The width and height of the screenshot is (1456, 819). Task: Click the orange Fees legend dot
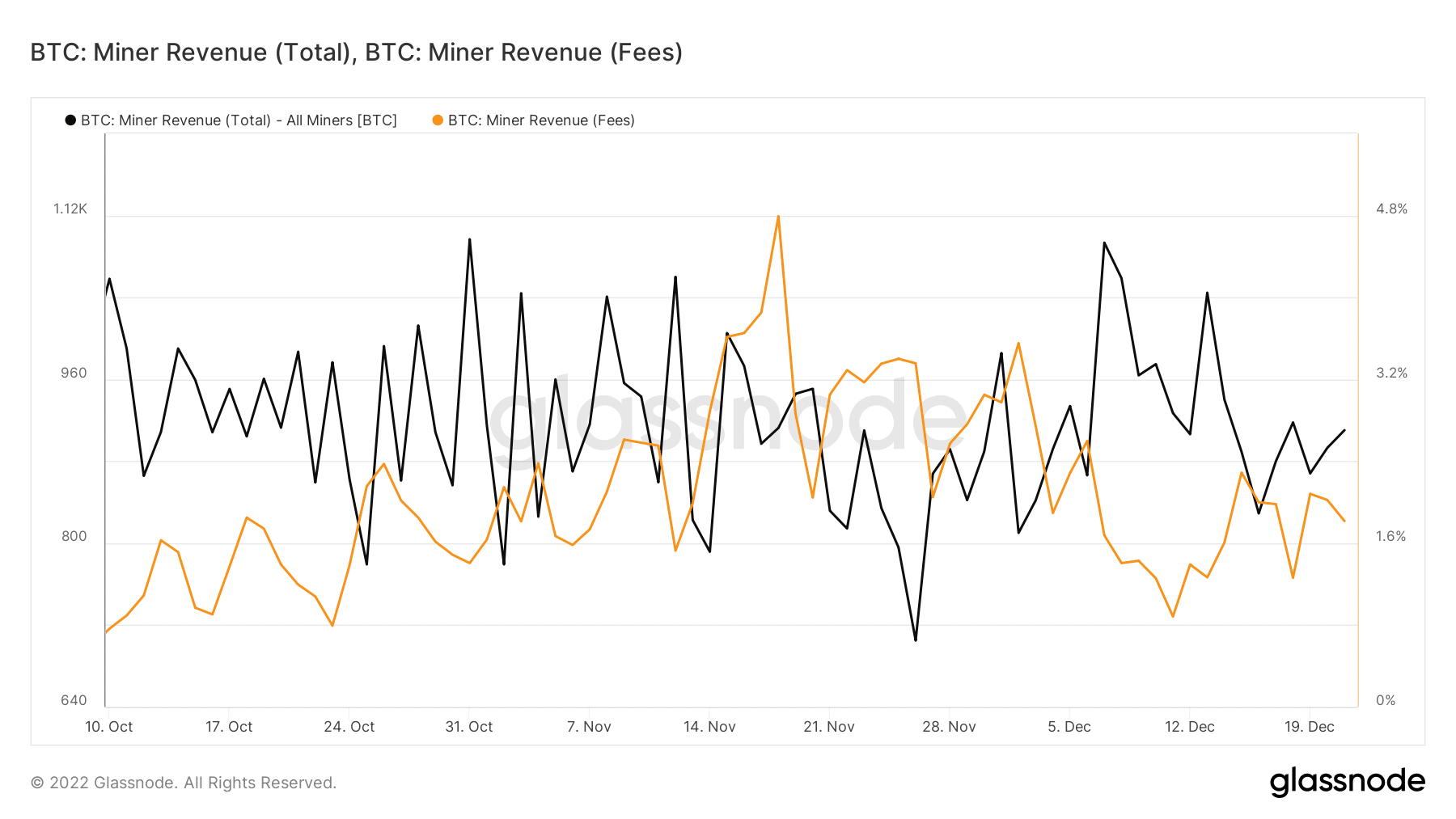tap(438, 120)
